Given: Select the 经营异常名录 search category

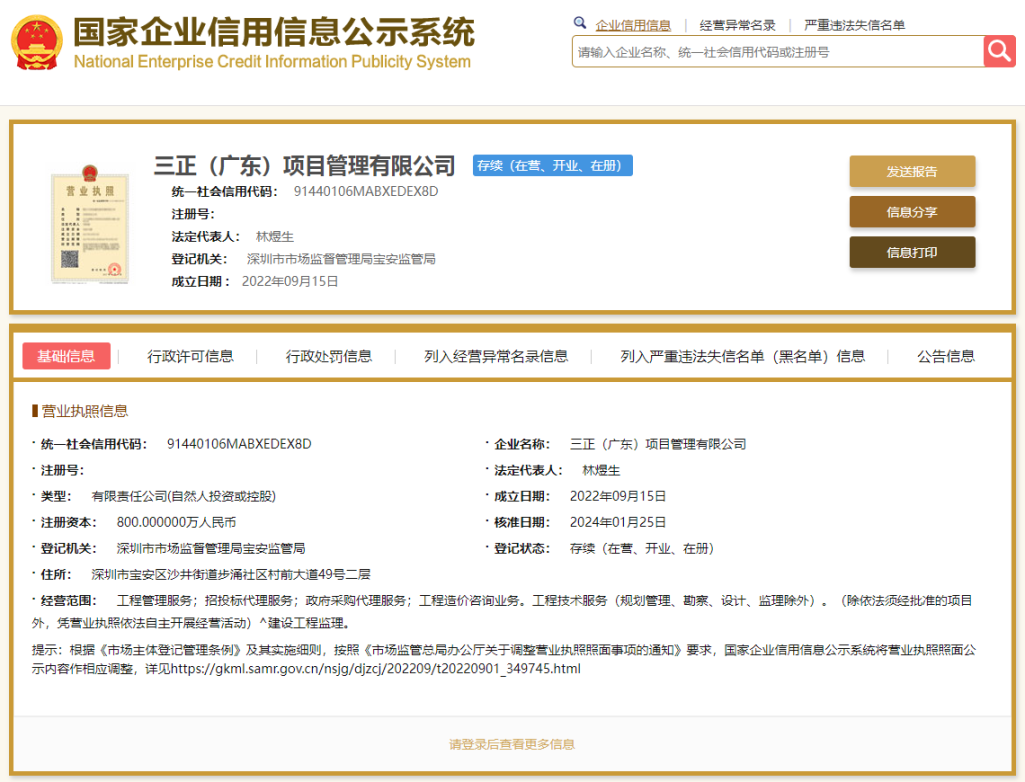Looking at the screenshot, I should [737, 26].
